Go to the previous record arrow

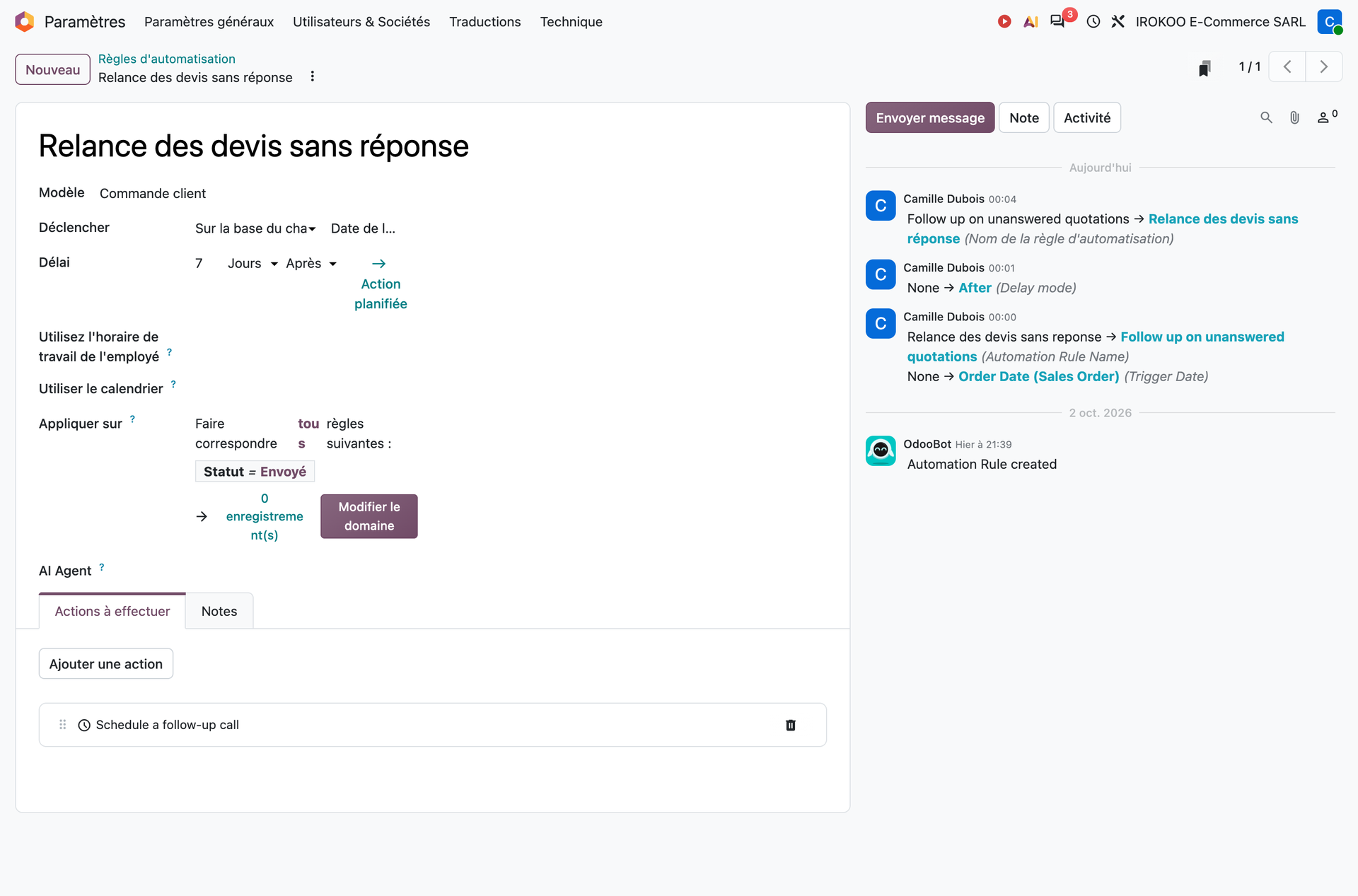[1287, 67]
